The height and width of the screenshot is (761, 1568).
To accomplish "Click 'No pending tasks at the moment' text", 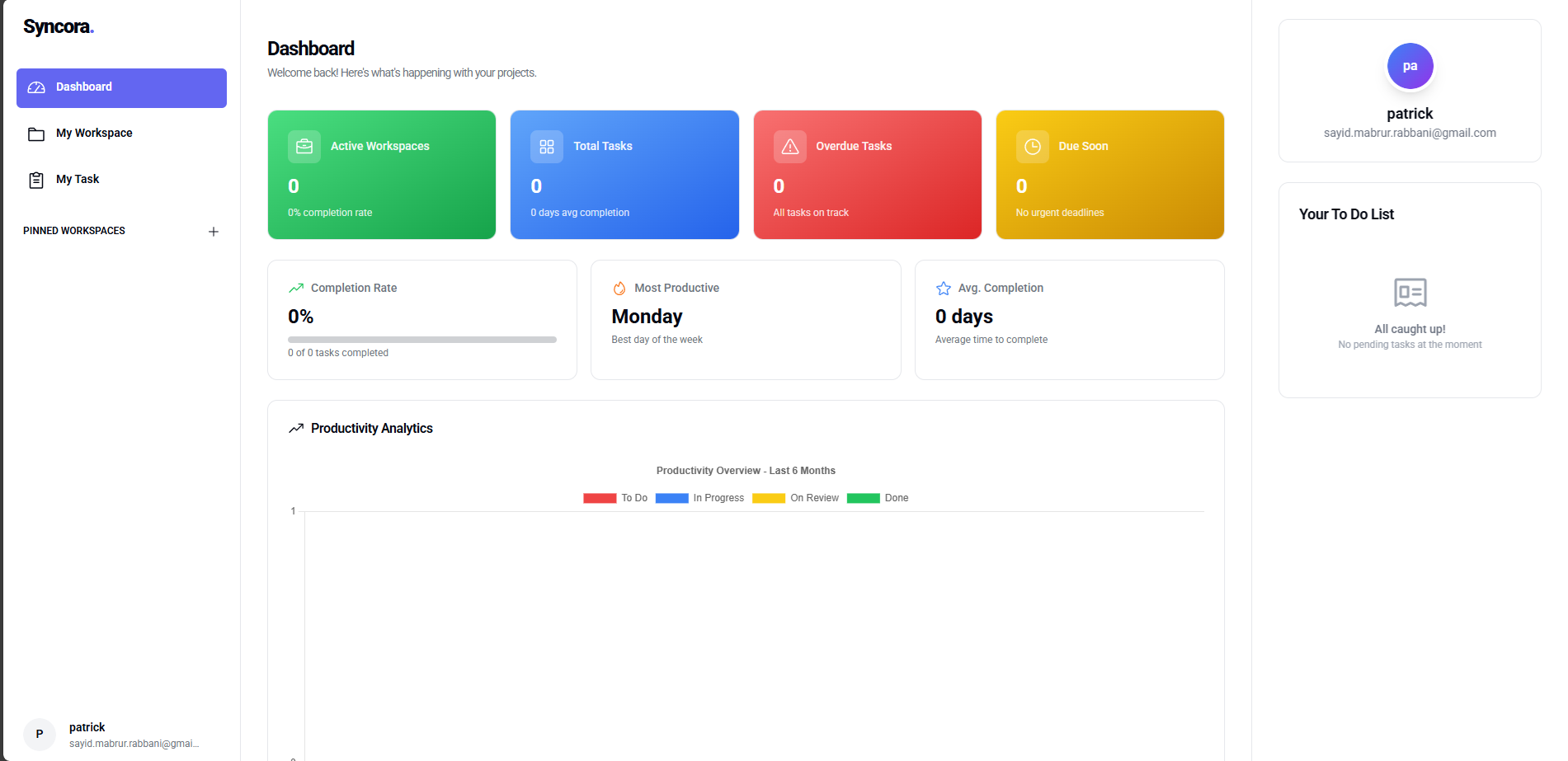I will pyautogui.click(x=1410, y=345).
